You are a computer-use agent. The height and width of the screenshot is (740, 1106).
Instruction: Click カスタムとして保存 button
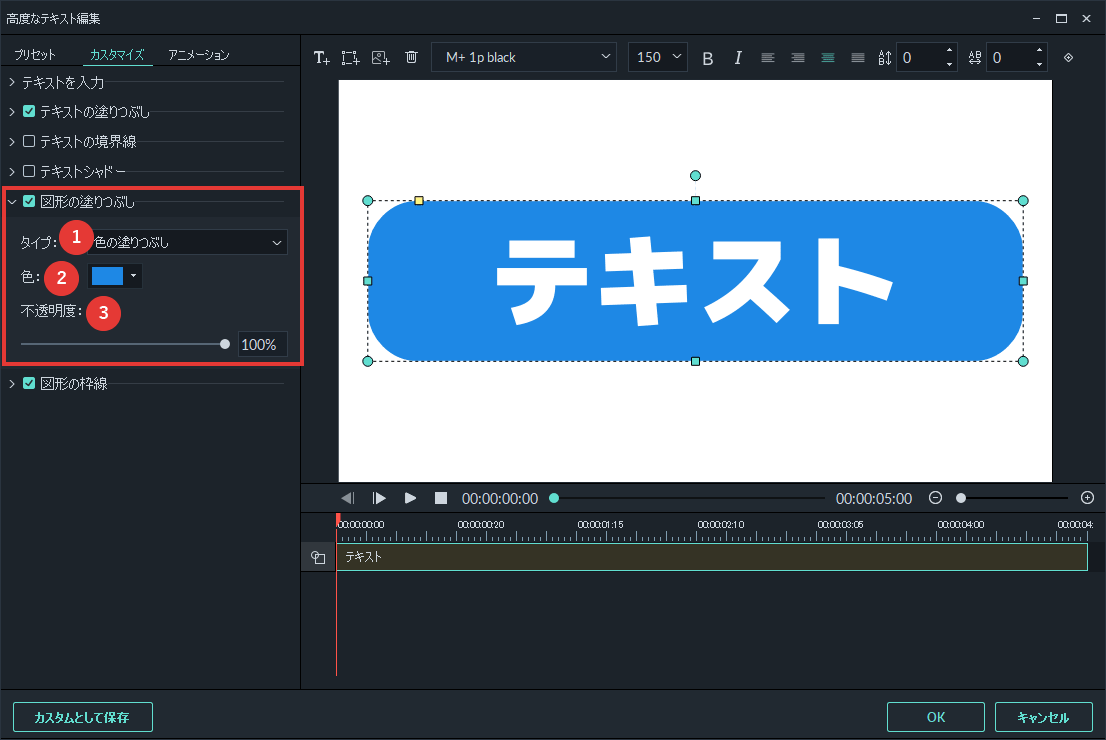(x=83, y=717)
